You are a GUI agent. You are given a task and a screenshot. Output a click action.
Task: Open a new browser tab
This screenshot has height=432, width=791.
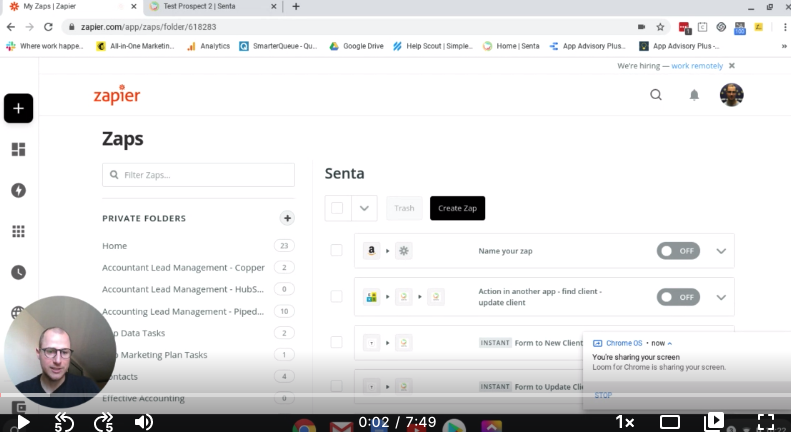296,7
